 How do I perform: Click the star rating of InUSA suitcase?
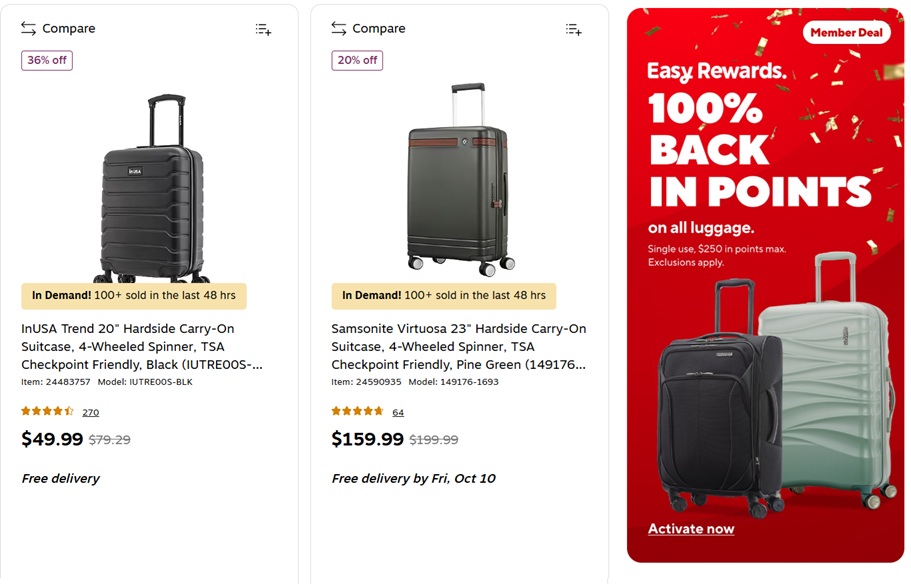(x=47, y=411)
